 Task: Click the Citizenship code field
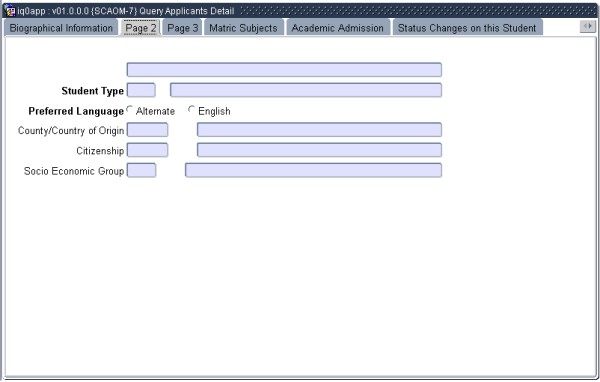coord(147,150)
